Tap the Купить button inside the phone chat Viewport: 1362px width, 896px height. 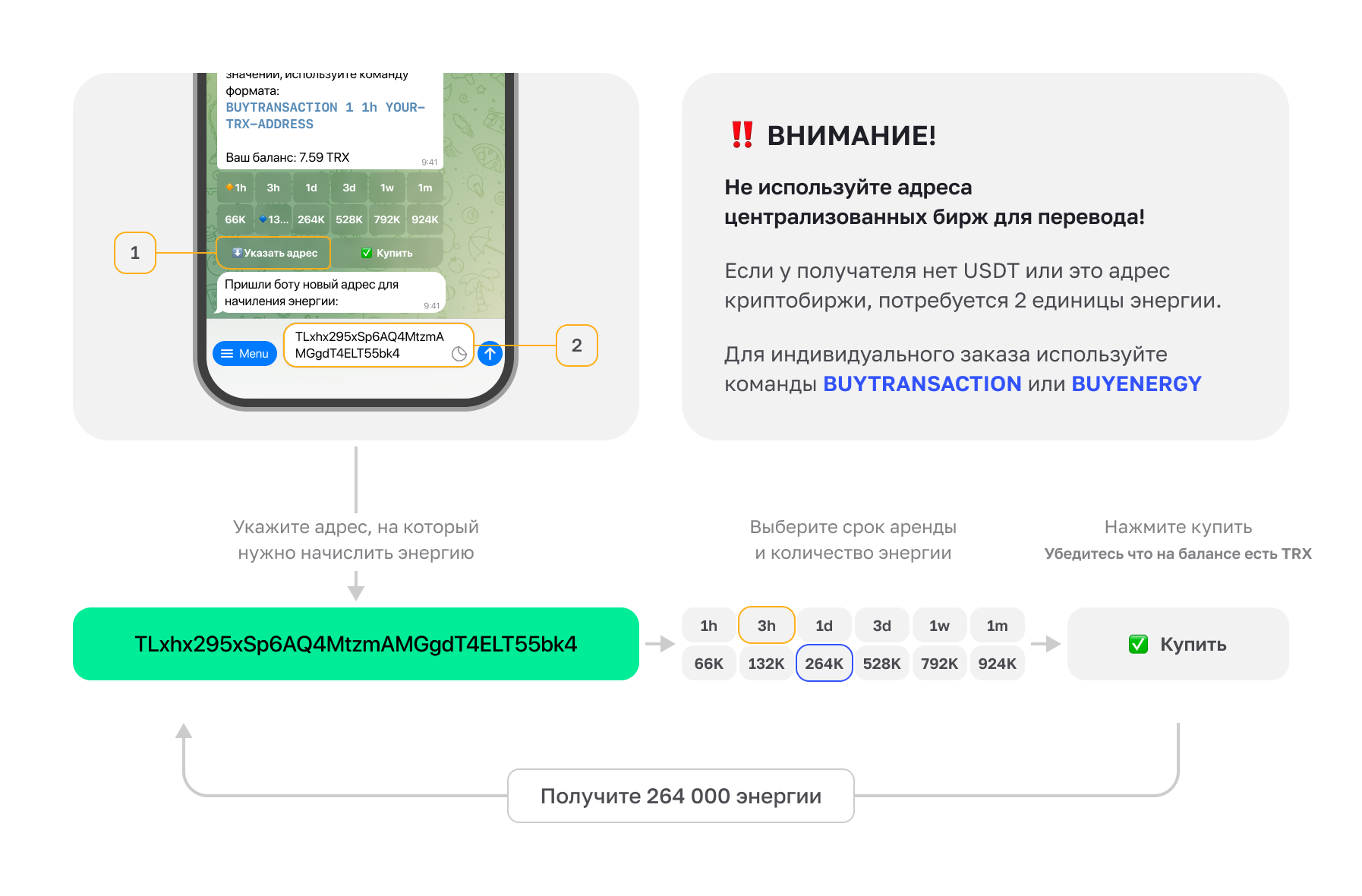(387, 253)
